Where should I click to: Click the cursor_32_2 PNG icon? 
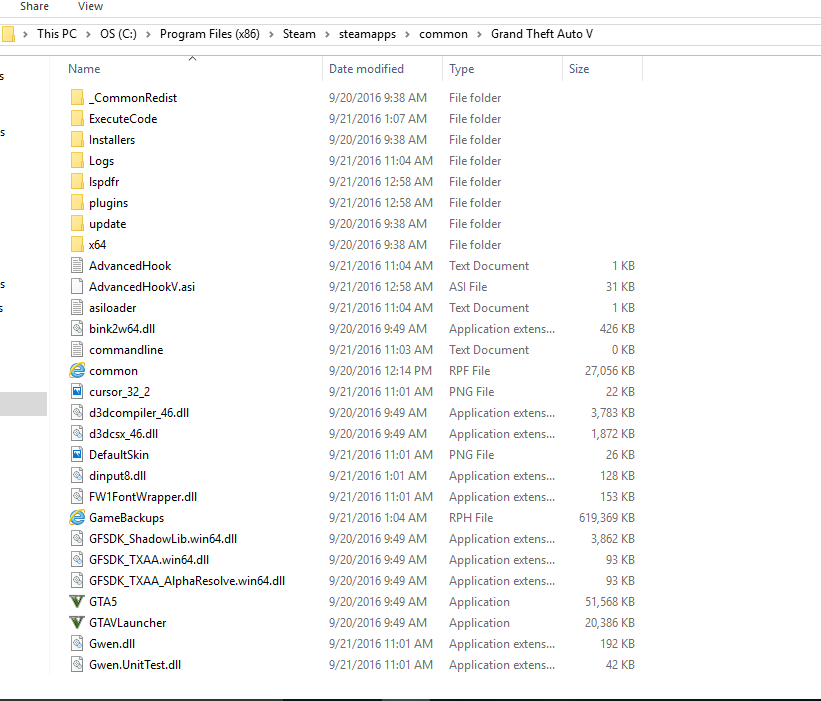coord(77,391)
